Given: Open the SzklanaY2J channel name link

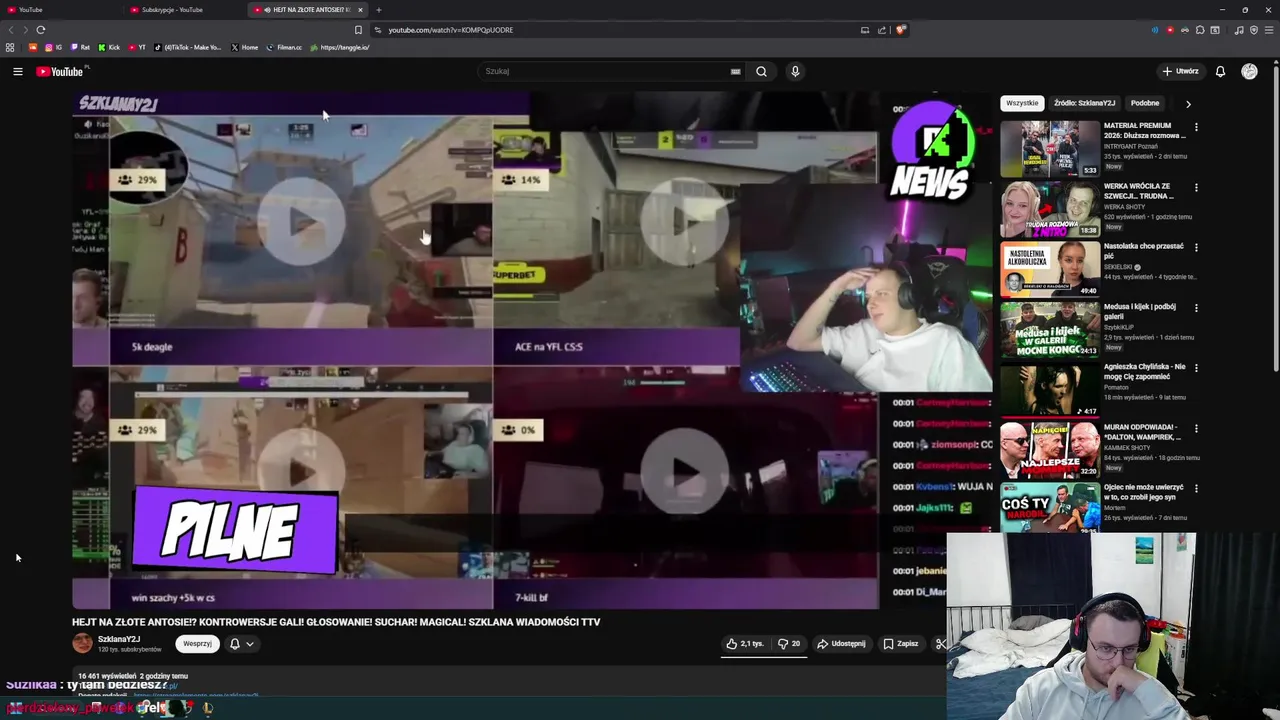Looking at the screenshot, I should (x=119, y=639).
